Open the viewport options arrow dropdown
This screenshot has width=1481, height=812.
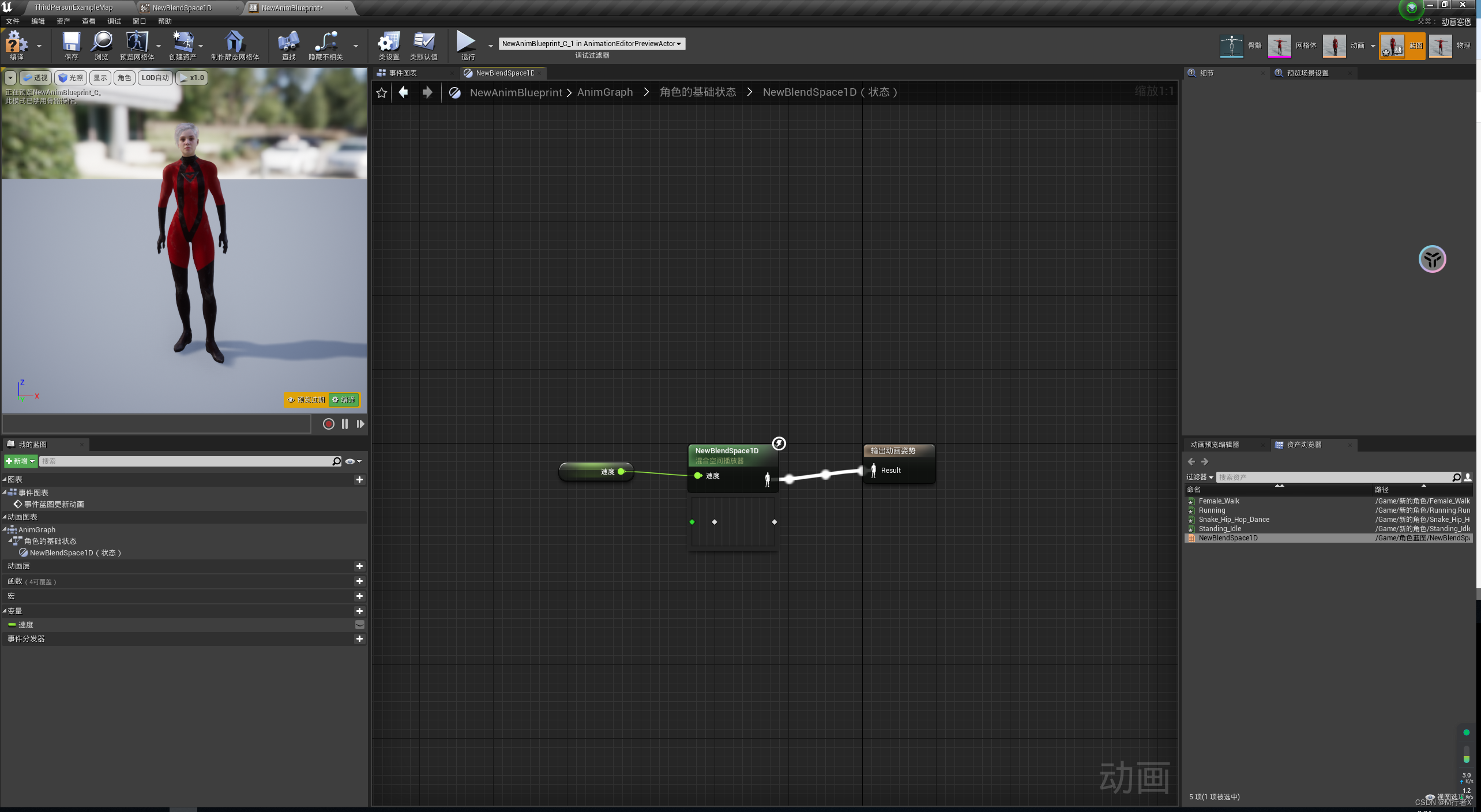(10, 78)
